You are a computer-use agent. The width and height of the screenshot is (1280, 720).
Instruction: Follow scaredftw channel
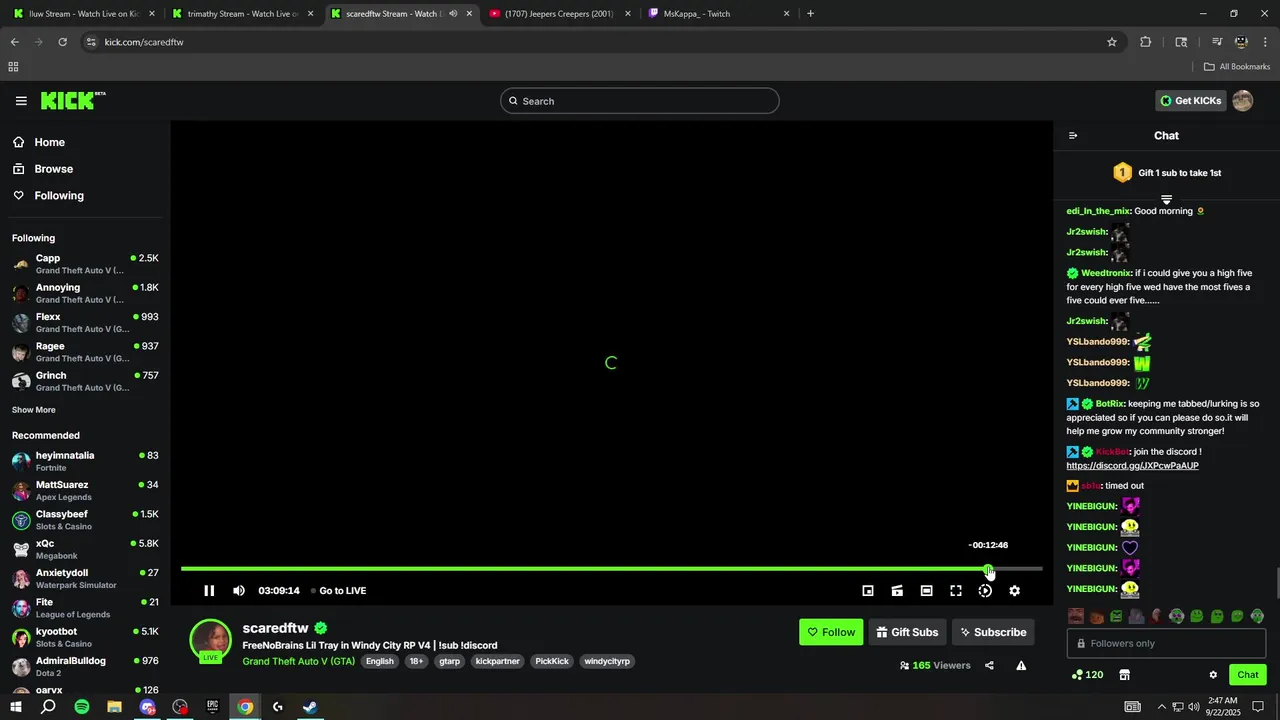tap(831, 632)
